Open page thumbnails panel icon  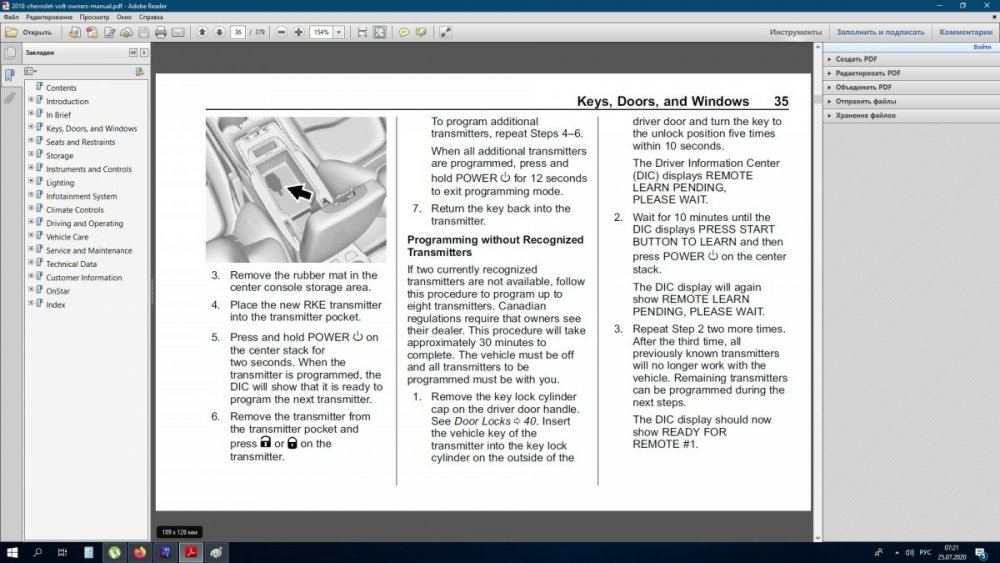click(10, 53)
